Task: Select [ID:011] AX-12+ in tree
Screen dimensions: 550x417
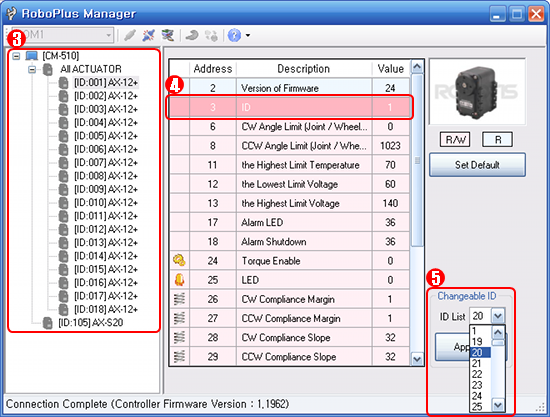Action: click(106, 216)
